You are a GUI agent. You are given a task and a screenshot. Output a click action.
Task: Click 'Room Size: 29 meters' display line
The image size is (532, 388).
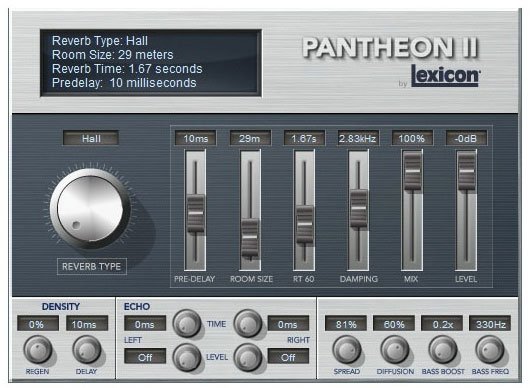pyautogui.click(x=112, y=55)
